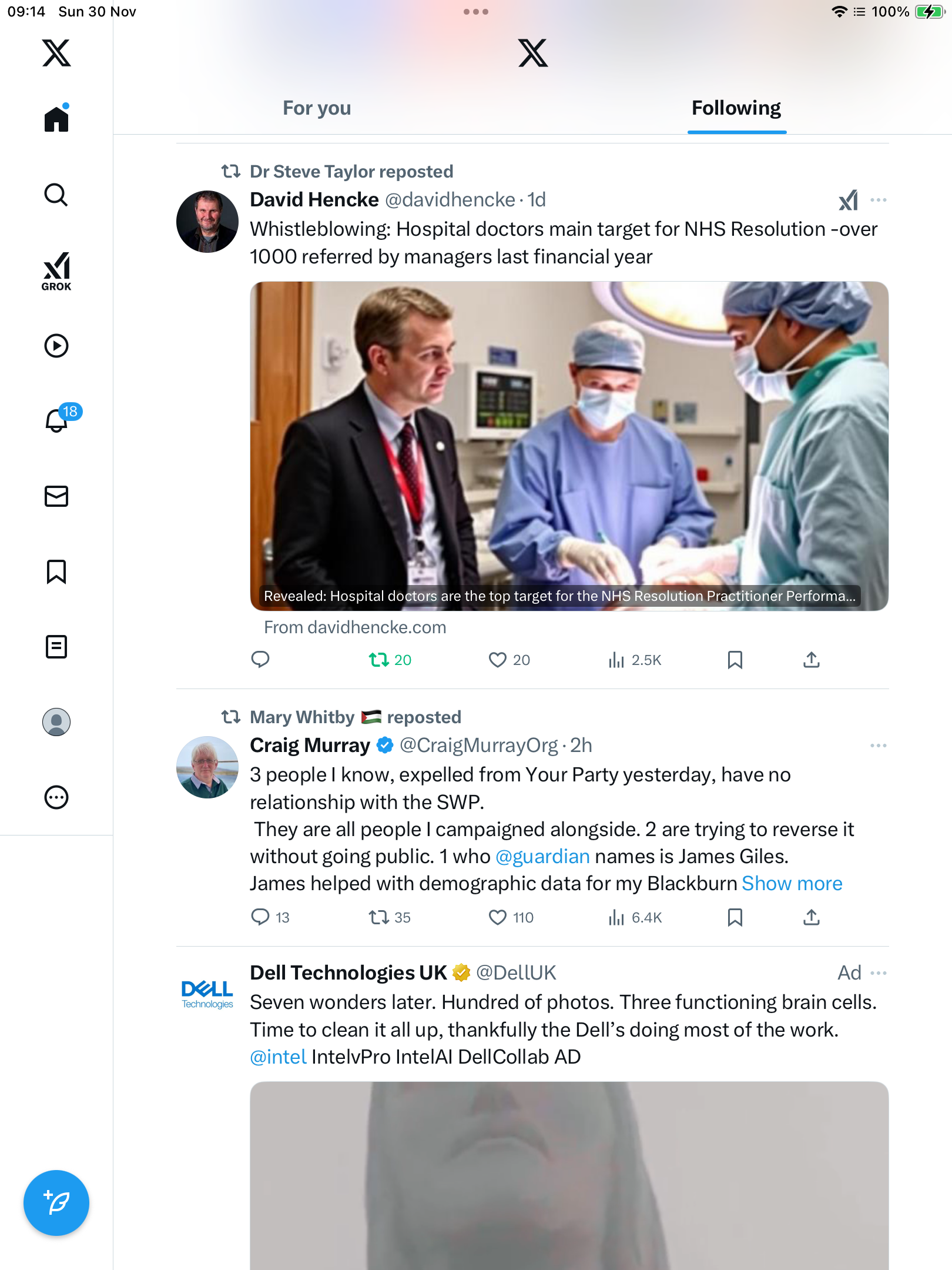Open the @guardian mention link
This screenshot has width=952, height=1270.
coord(542,856)
